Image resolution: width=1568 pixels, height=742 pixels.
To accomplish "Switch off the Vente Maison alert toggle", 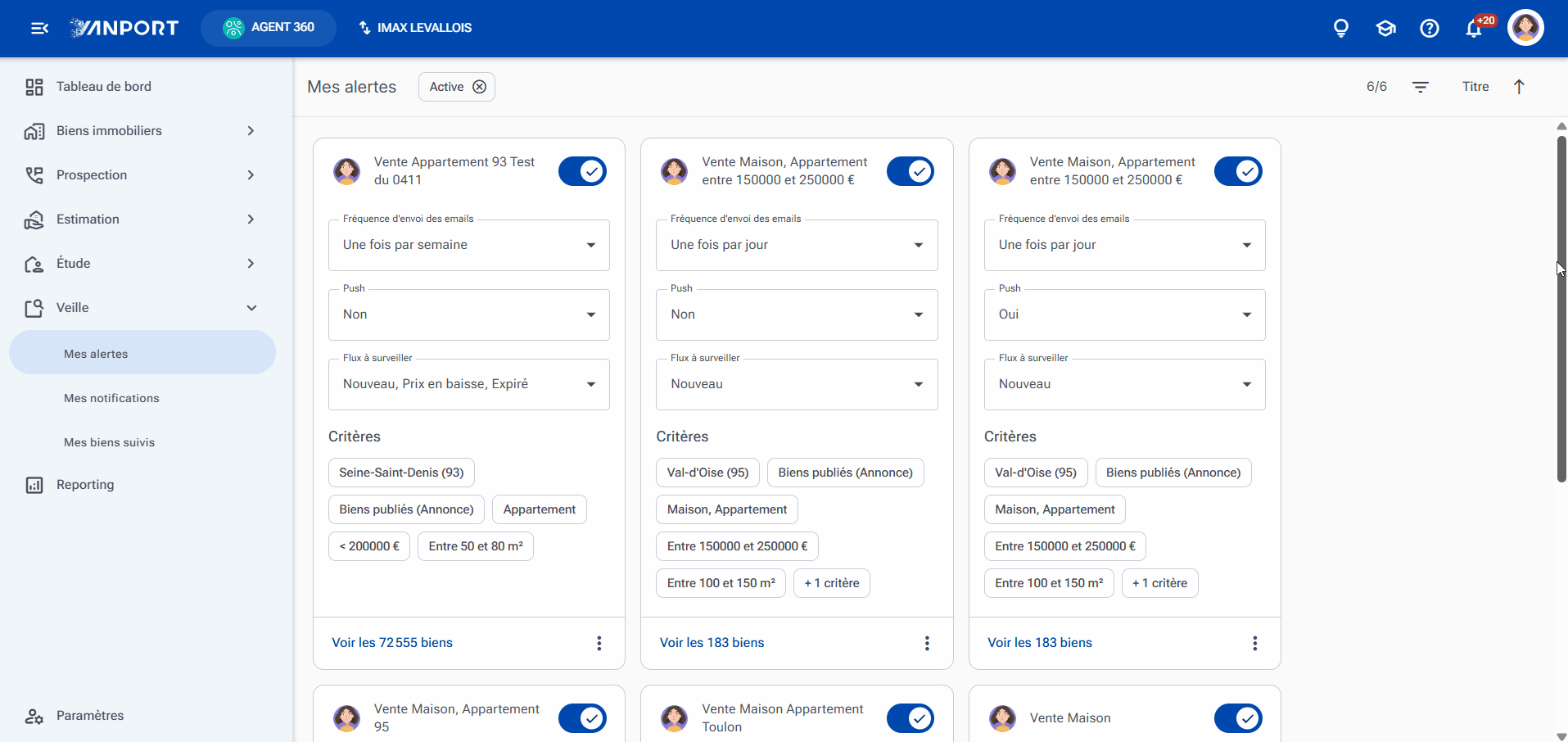I will coord(1238,718).
